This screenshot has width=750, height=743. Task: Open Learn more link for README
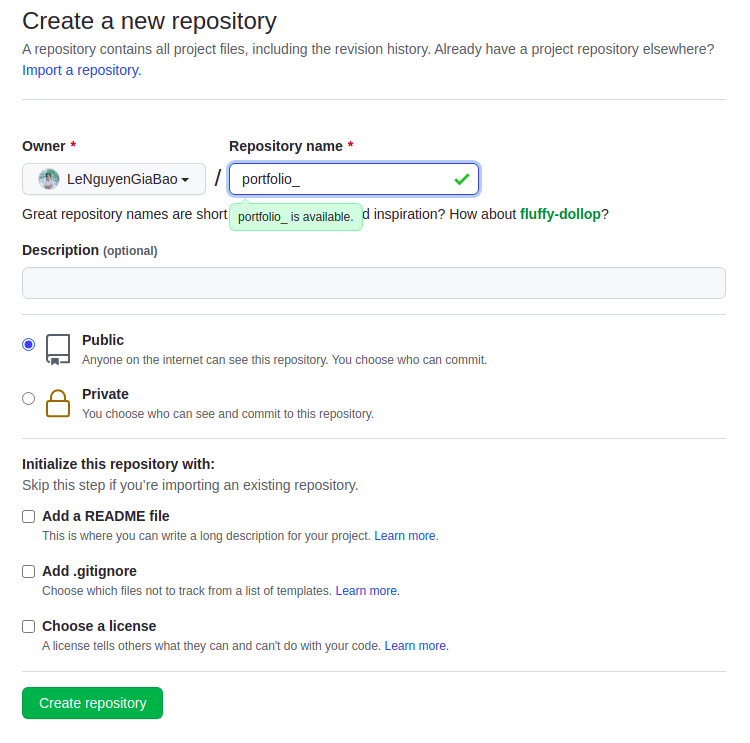(x=406, y=536)
